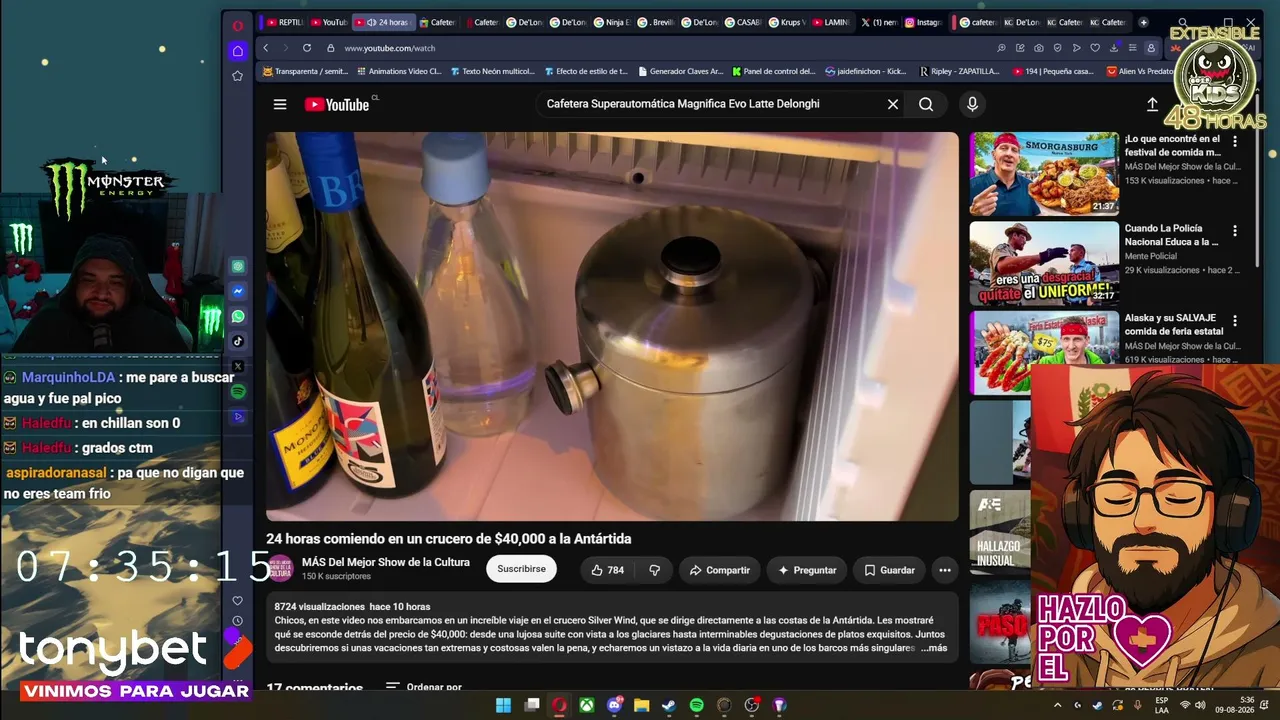The width and height of the screenshot is (1280, 720).
Task: Click the Compartir share button
Action: [720, 570]
